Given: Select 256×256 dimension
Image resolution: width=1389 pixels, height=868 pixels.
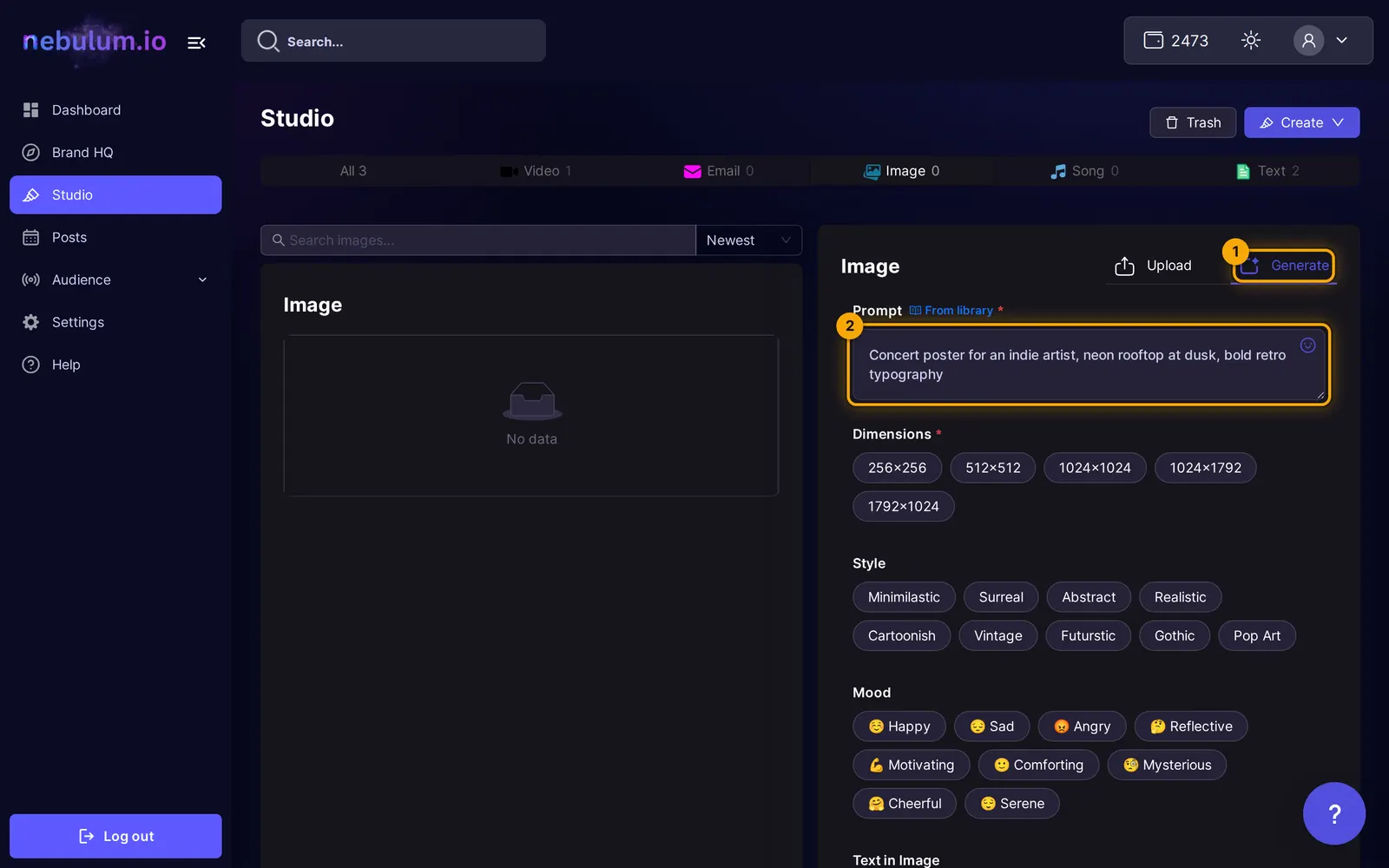Looking at the screenshot, I should click(897, 468).
